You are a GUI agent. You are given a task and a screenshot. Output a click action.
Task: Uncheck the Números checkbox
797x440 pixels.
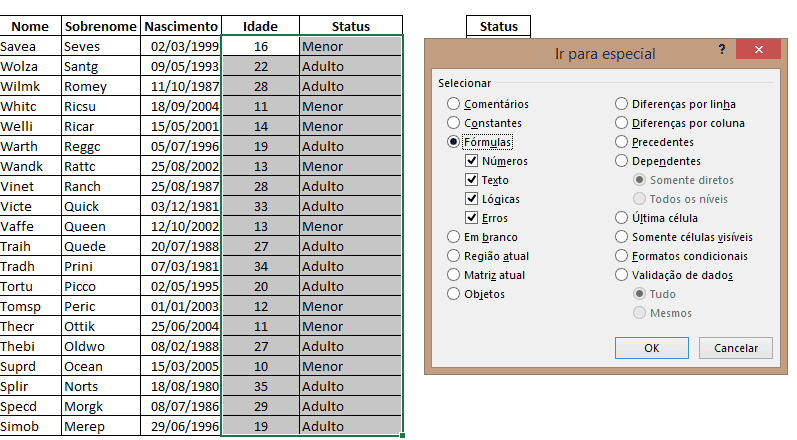point(472,161)
